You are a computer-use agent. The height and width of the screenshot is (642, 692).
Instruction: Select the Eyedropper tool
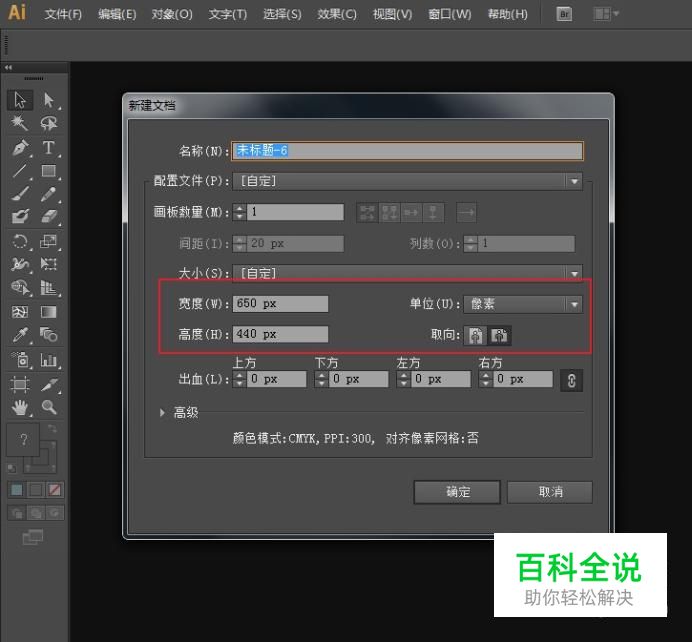(20, 335)
